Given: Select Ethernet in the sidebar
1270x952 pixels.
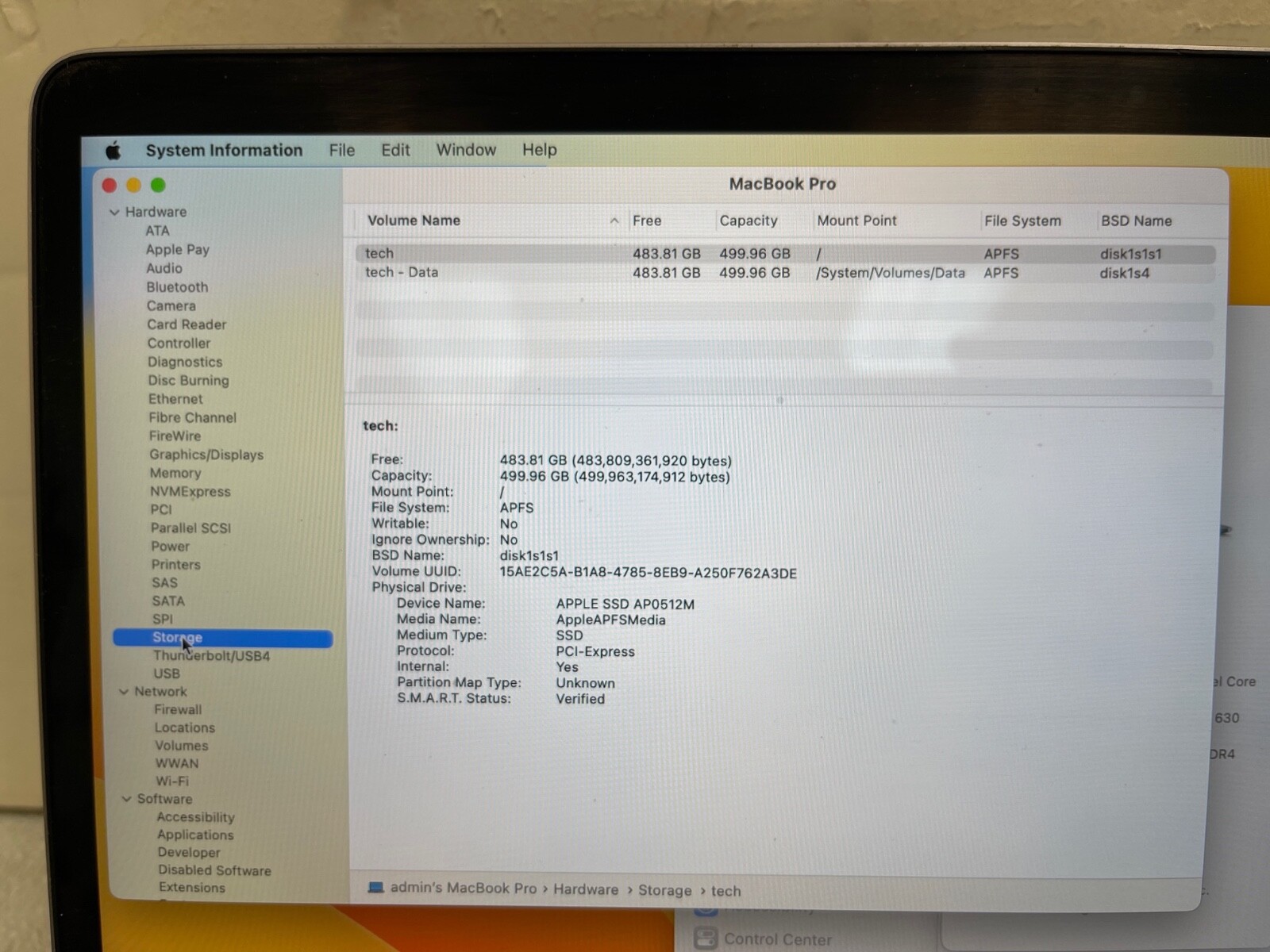Looking at the screenshot, I should pyautogui.click(x=175, y=399).
